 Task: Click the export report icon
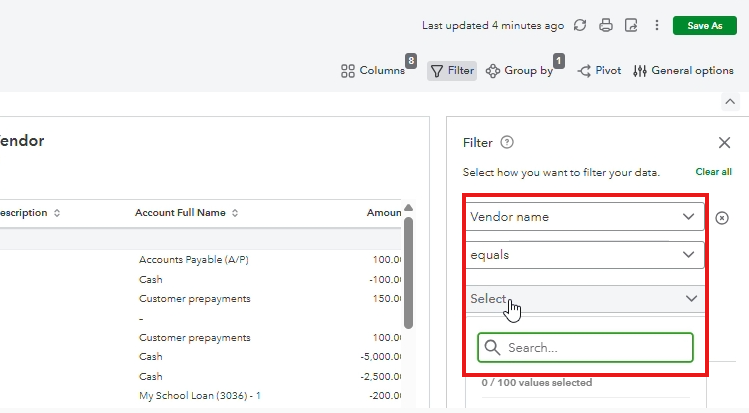click(631, 26)
